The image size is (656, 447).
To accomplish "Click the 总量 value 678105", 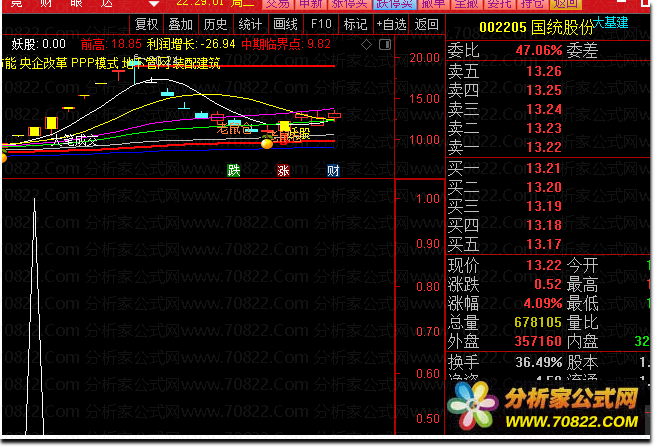I will click(x=538, y=322).
